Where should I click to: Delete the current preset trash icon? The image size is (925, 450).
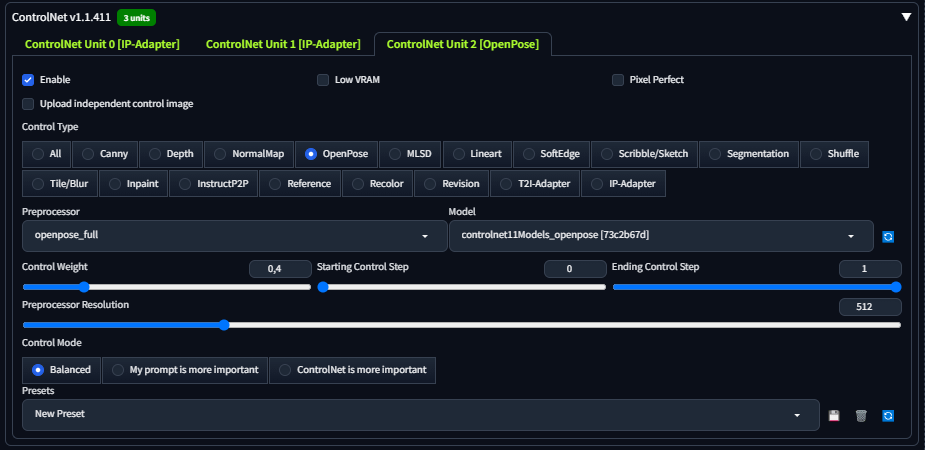pos(861,416)
